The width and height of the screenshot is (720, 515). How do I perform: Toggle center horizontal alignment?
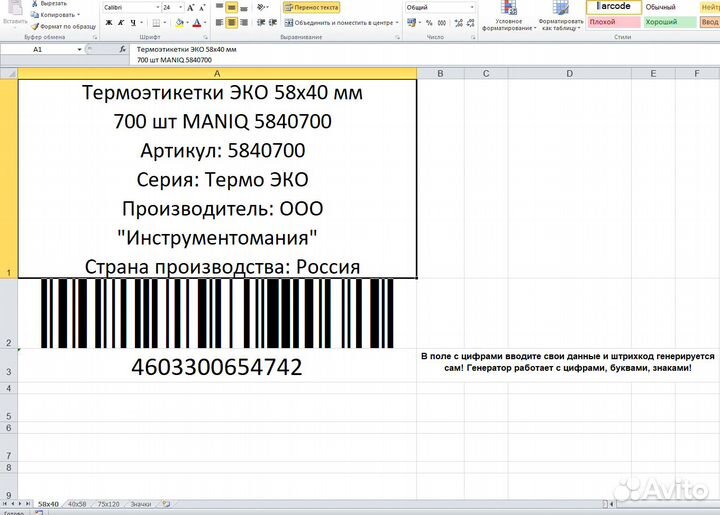click(232, 22)
